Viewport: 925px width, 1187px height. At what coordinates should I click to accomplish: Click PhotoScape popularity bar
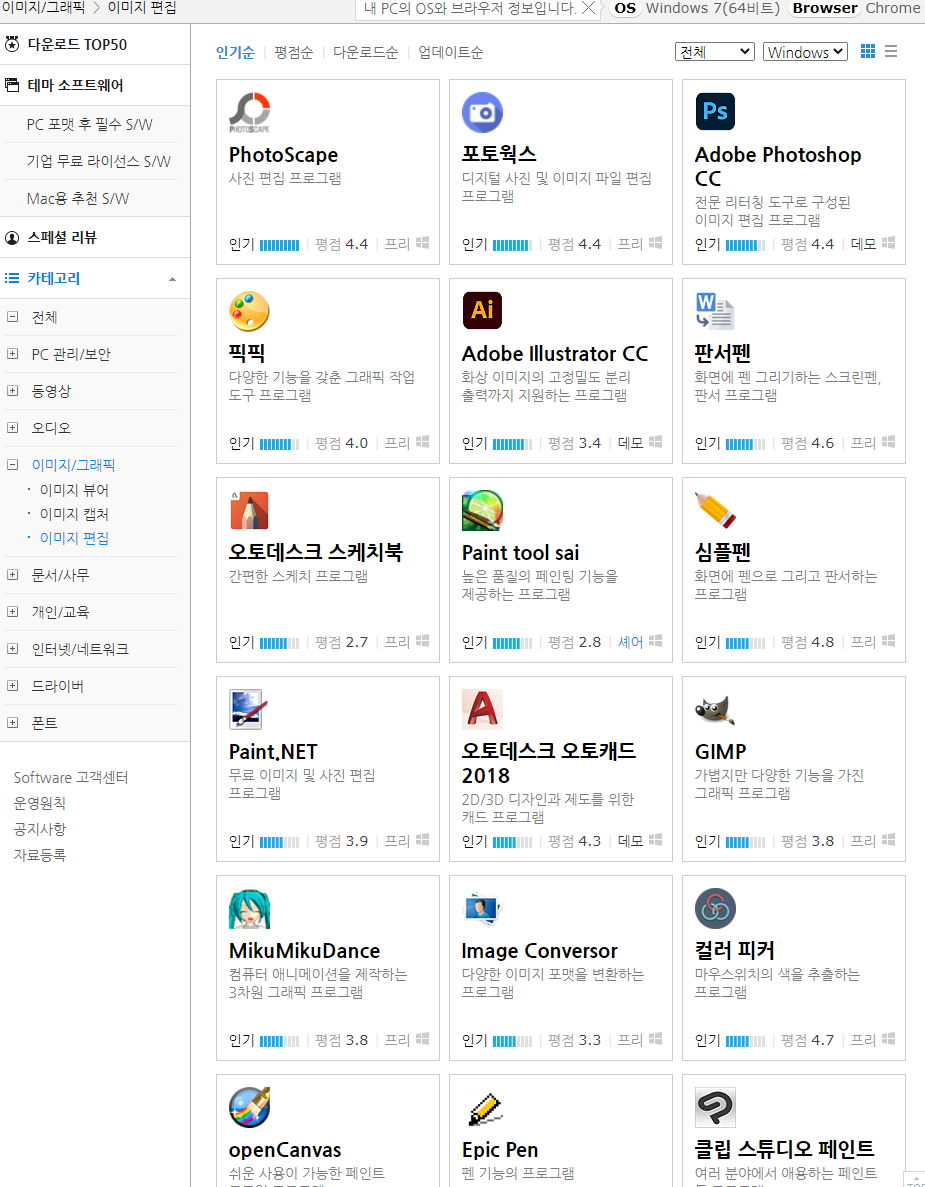tap(279, 245)
